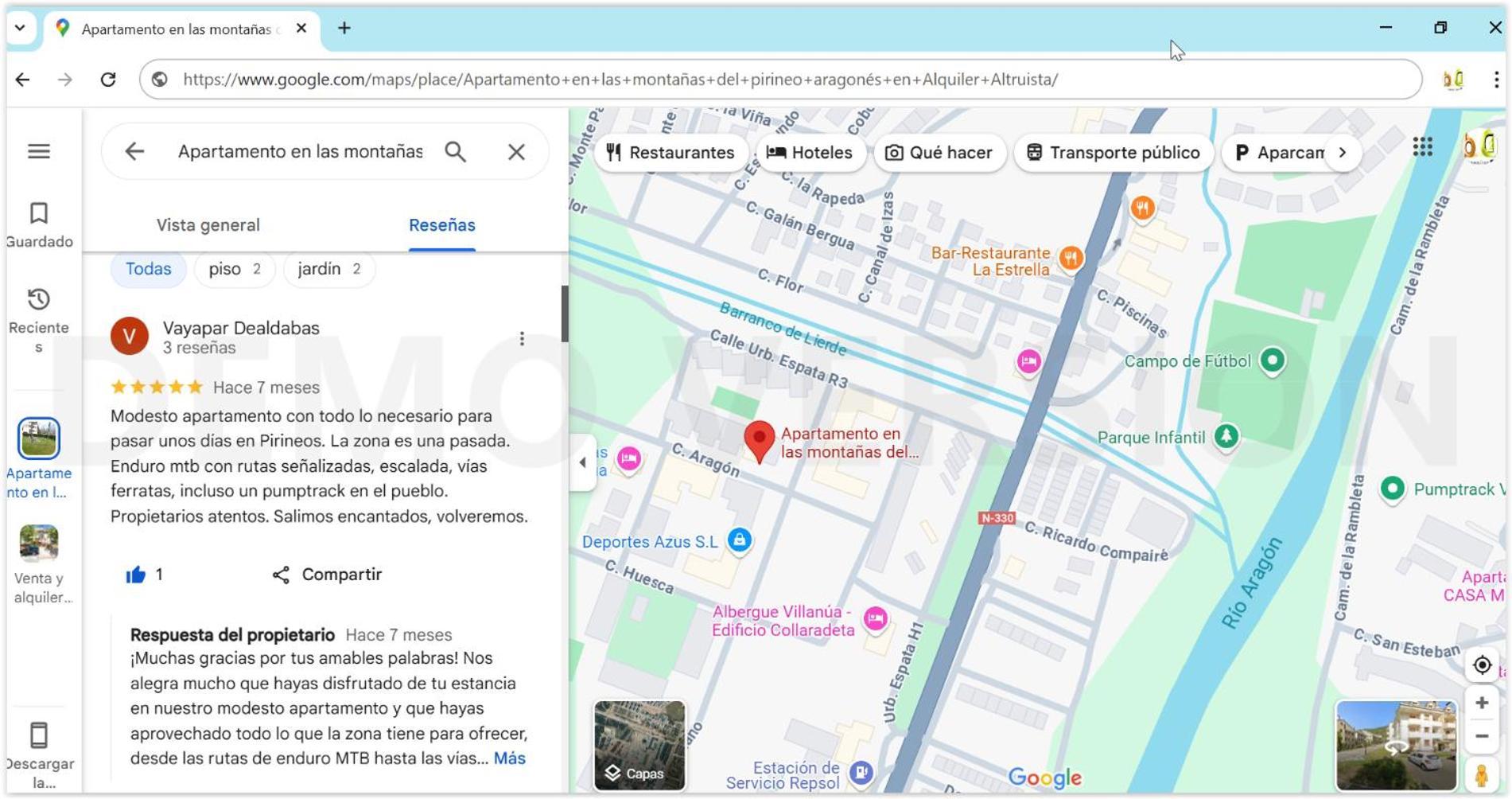Reload the page
The height and width of the screenshot is (799, 1512).
coord(108,80)
